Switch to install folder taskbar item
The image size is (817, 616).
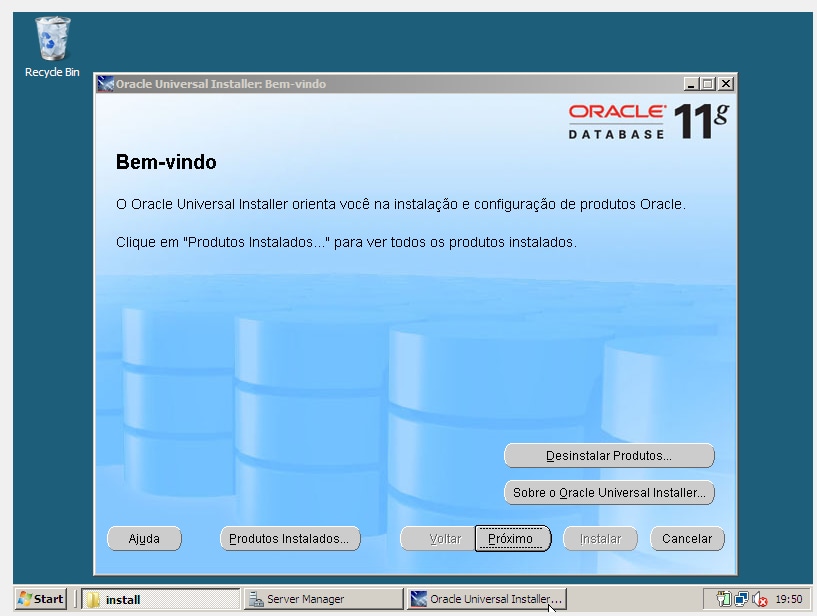point(160,599)
